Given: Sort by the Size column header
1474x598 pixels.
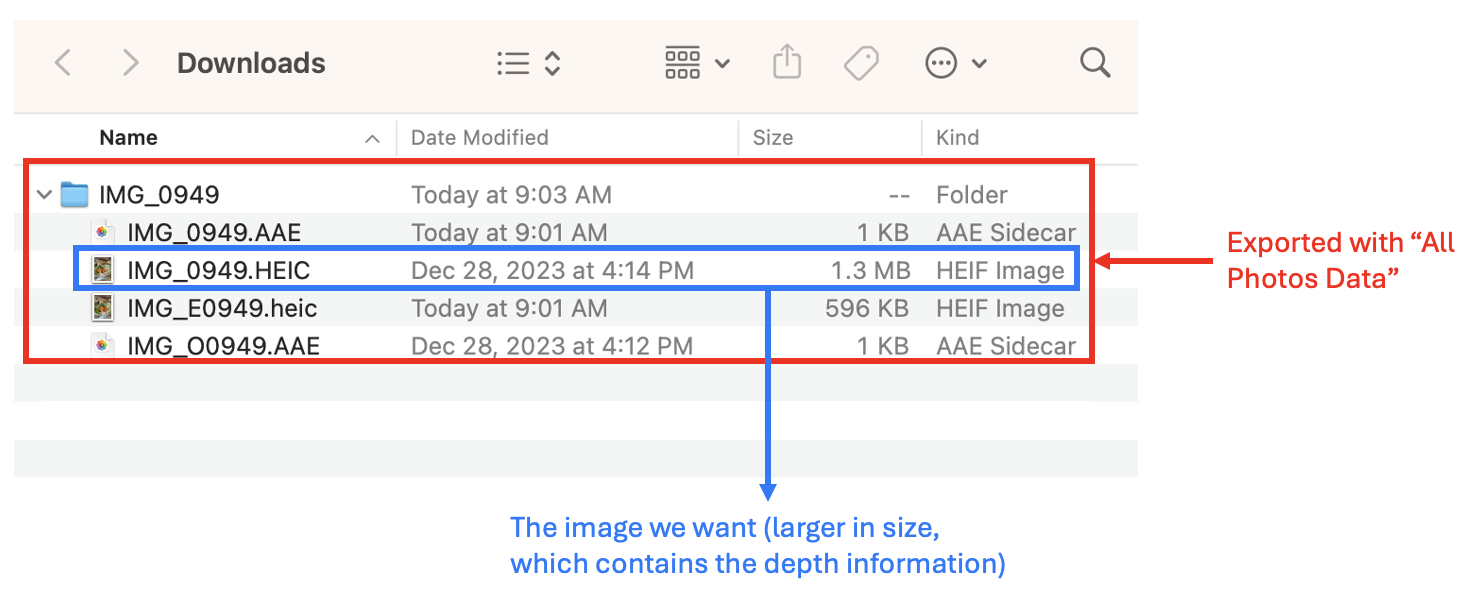Looking at the screenshot, I should [773, 138].
